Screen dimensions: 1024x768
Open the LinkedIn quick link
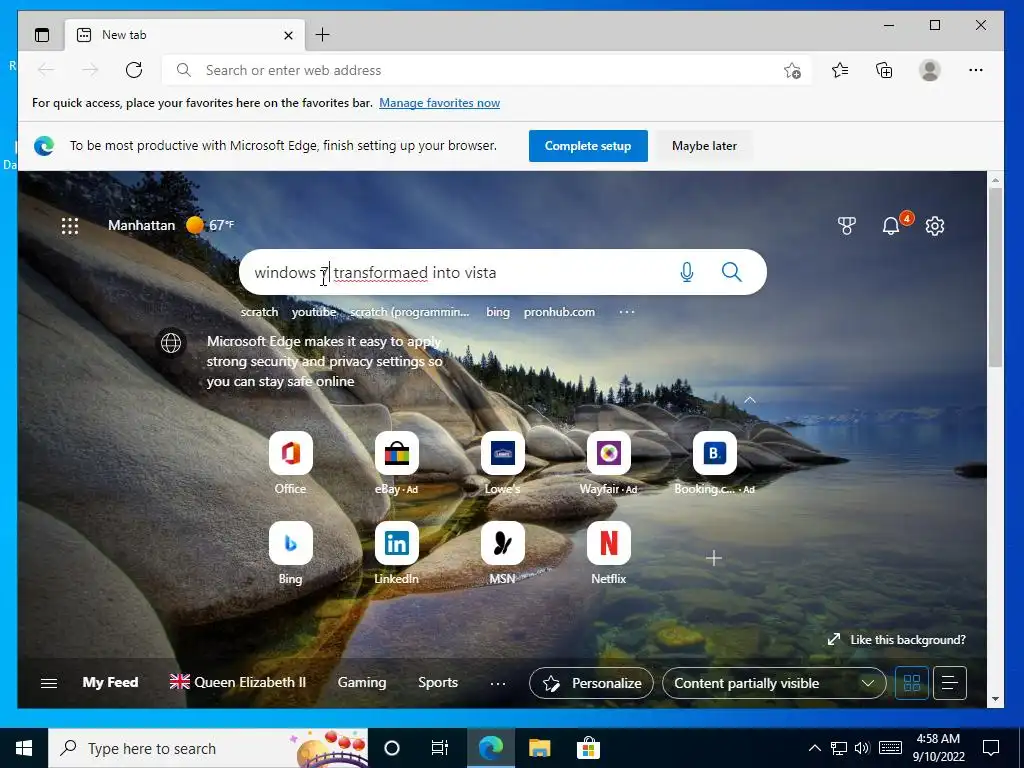[396, 552]
